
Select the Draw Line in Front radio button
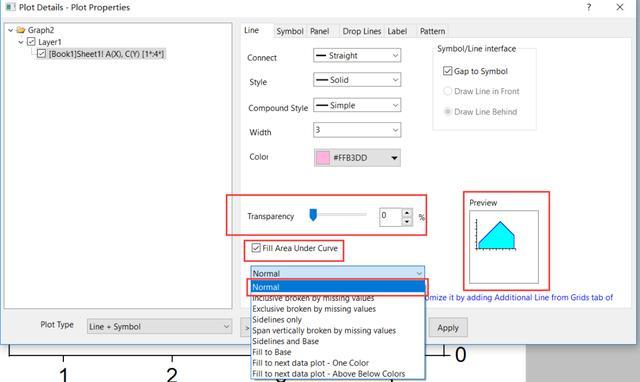448,91
